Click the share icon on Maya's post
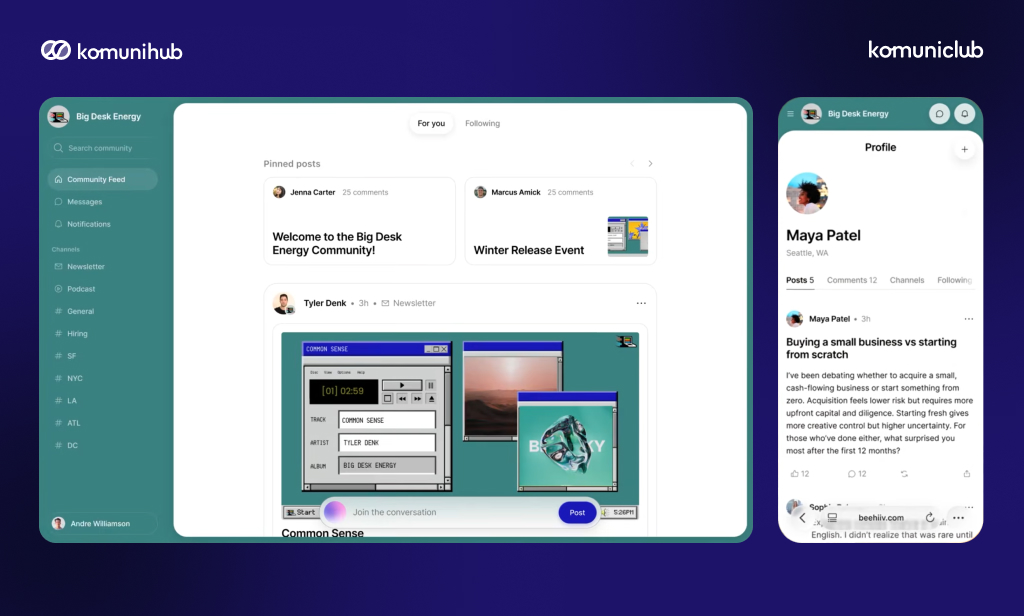This screenshot has height=616, width=1024. point(967,474)
